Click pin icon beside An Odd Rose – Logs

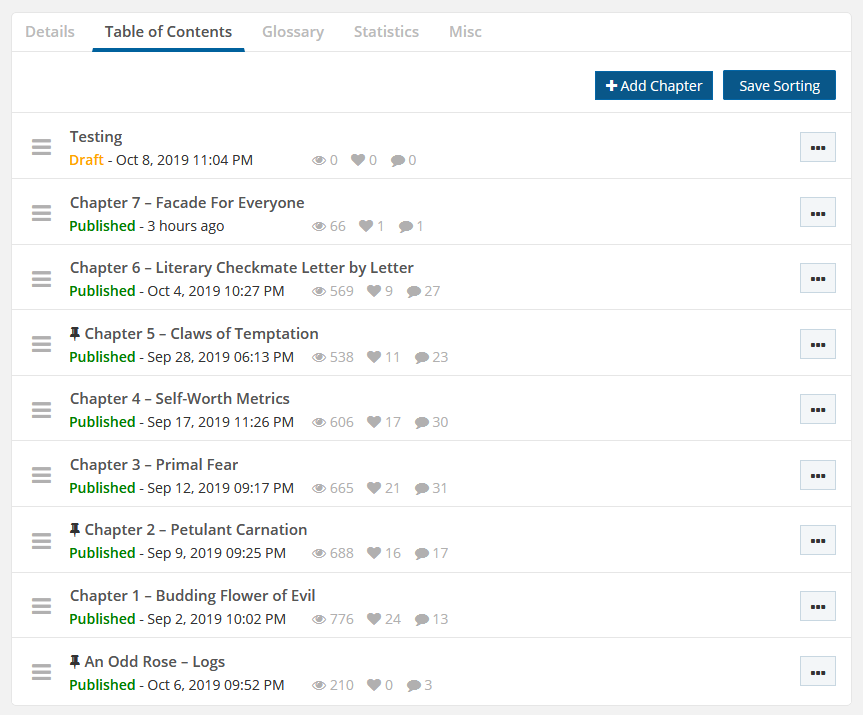click(x=75, y=662)
